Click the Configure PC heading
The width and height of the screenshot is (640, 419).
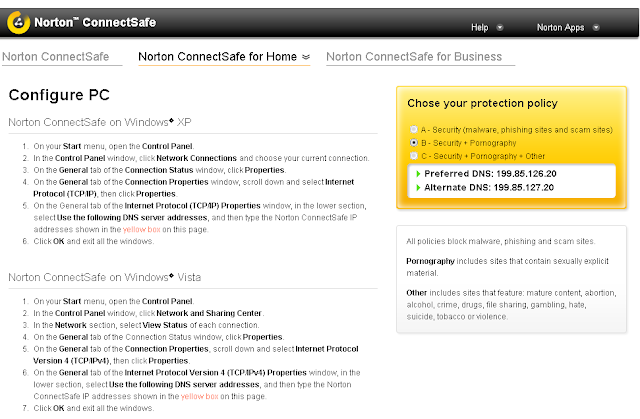(59, 95)
